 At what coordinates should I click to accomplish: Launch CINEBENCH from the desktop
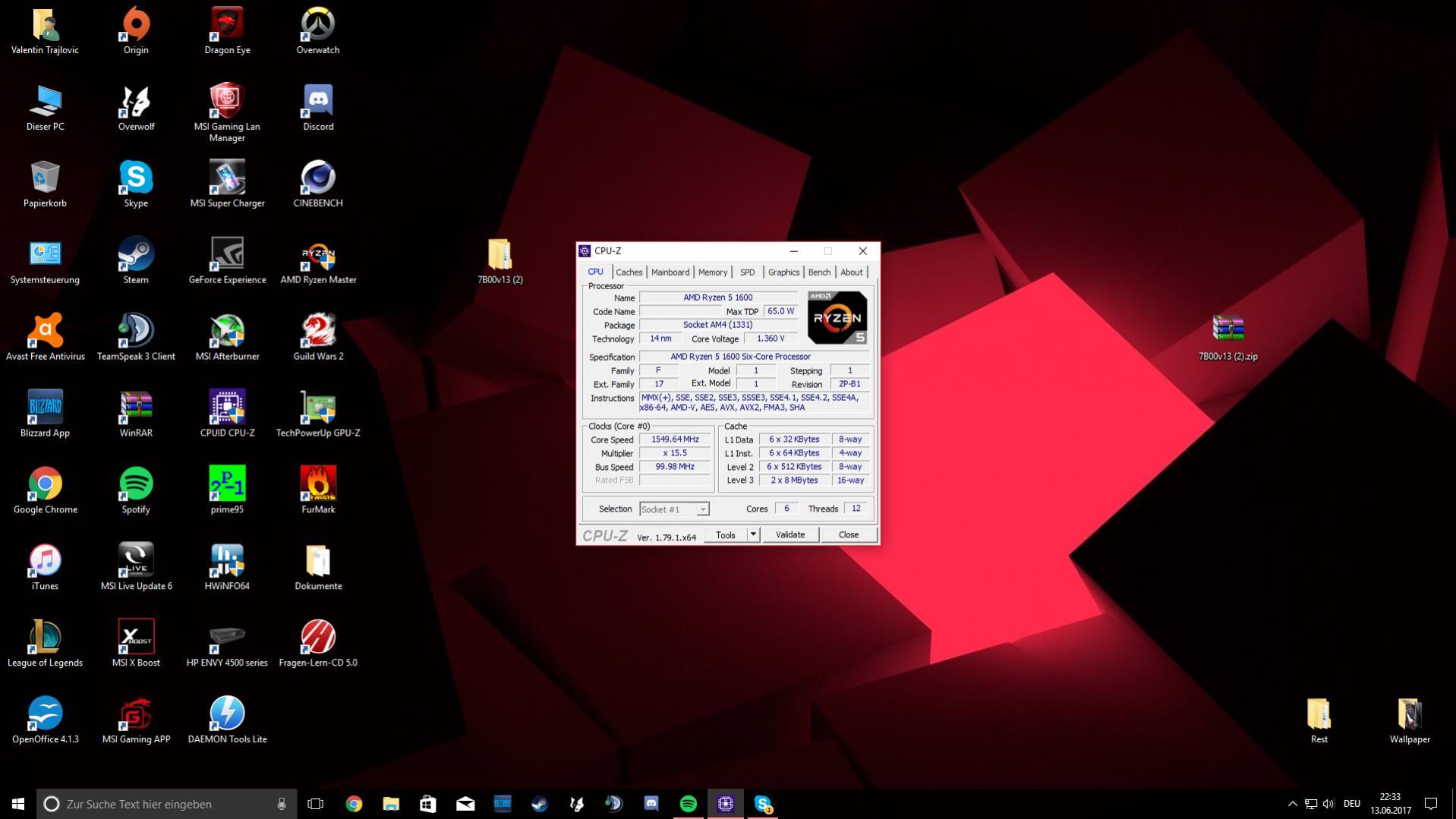tap(318, 184)
